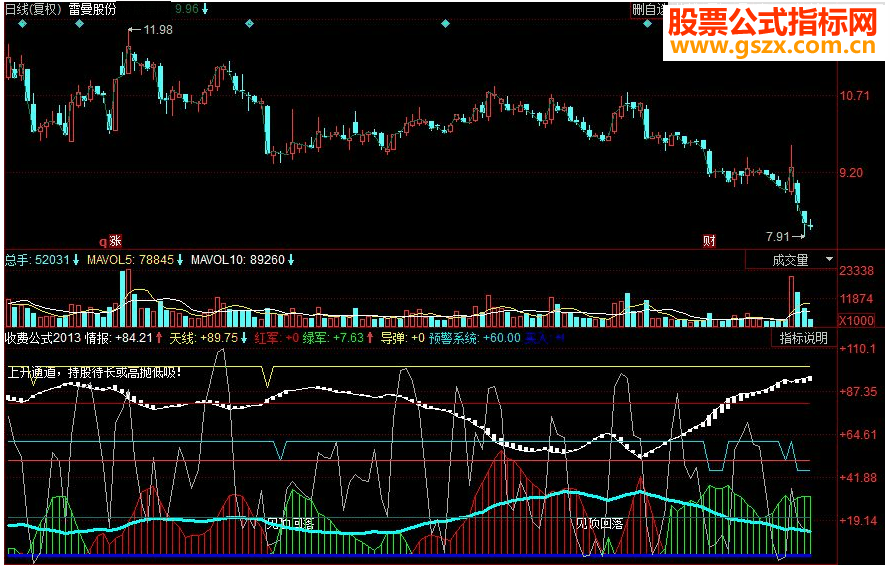Click the 上升通道 advice text
The image size is (890, 566).
click(x=94, y=372)
